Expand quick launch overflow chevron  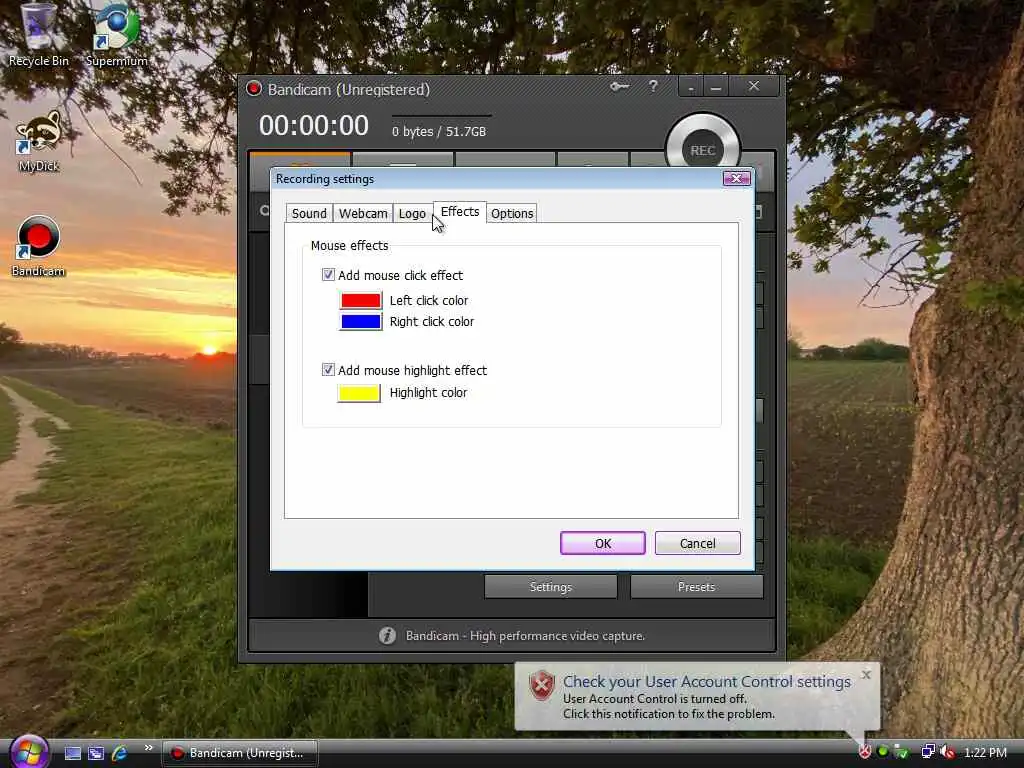pyautogui.click(x=148, y=748)
